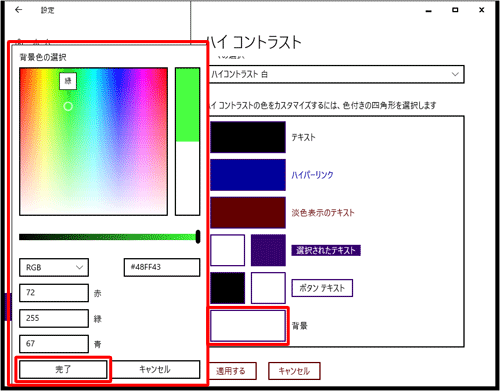Confirm color with the 完了 button
Image resolution: width=500 pixels, height=391 pixels.
tap(63, 369)
